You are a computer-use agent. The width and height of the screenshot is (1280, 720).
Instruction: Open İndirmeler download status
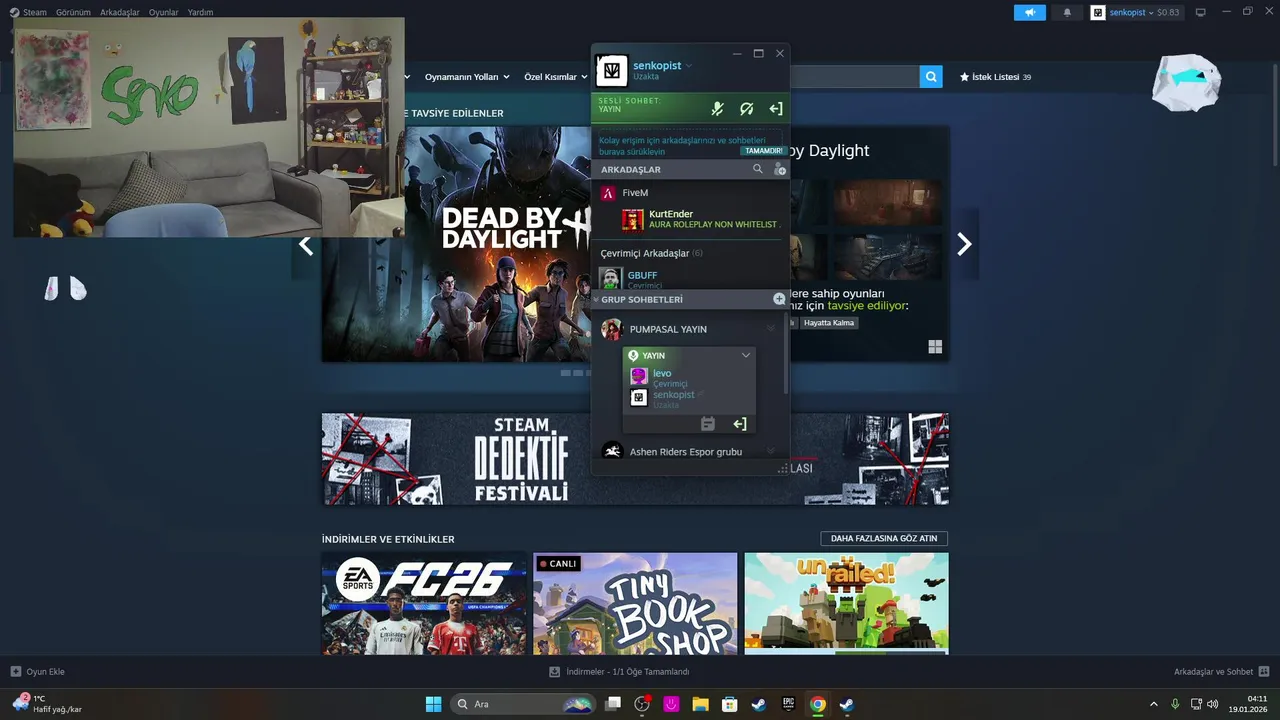619,672
